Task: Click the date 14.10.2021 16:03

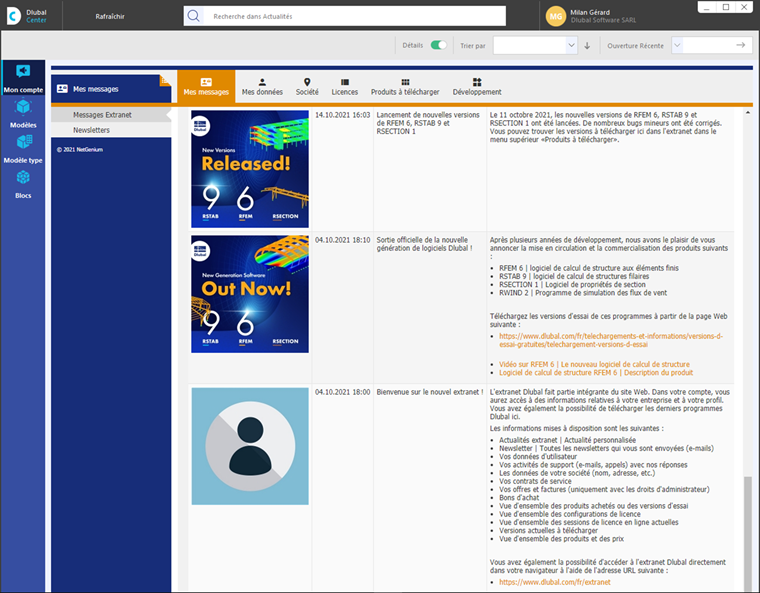Action: pyautogui.click(x=342, y=115)
